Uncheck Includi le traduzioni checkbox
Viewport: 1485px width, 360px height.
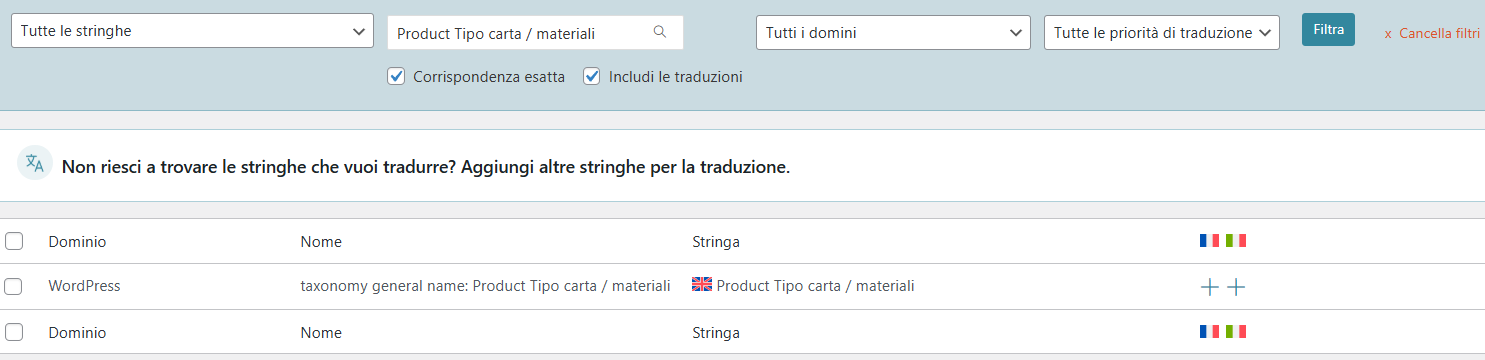tap(592, 76)
